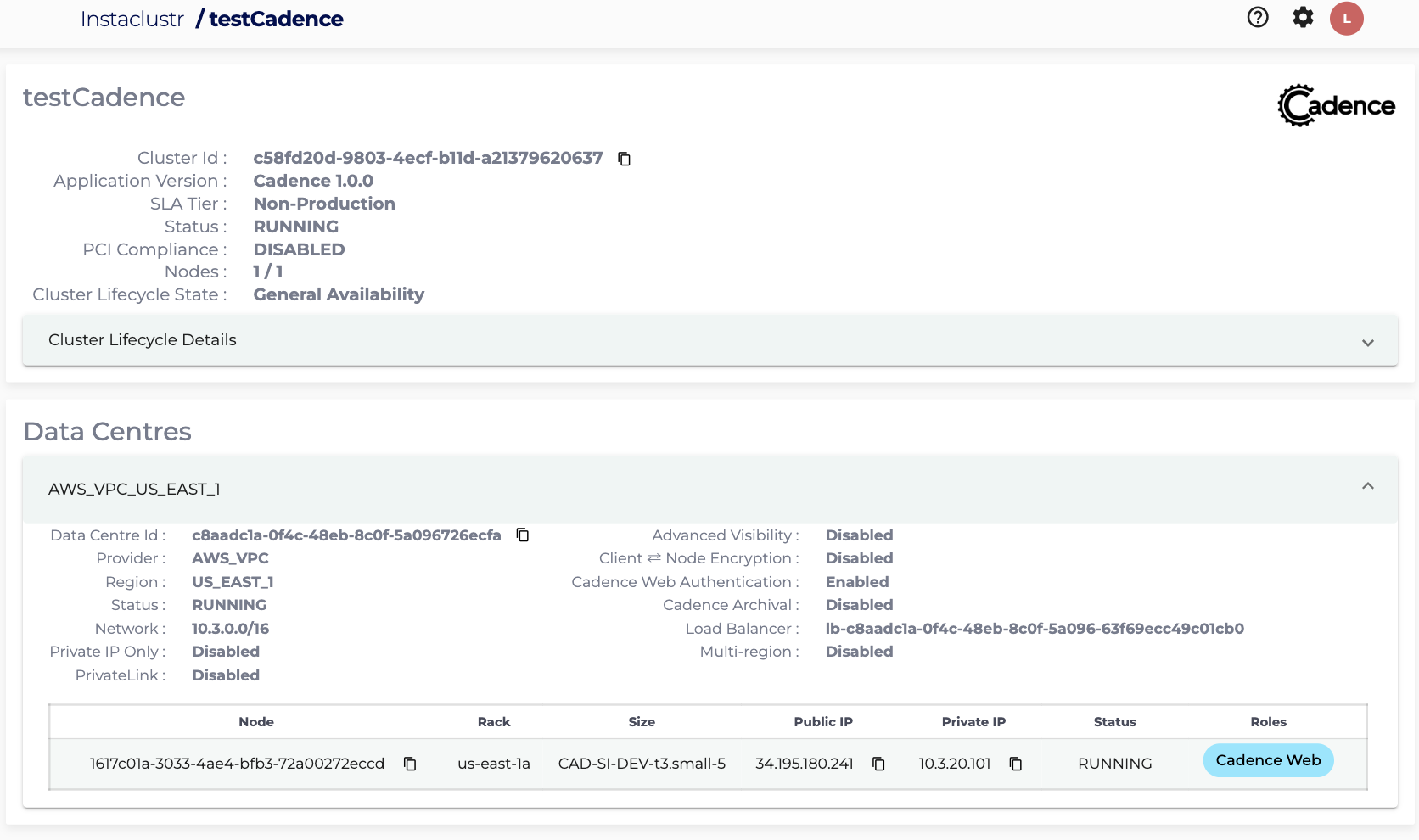Image resolution: width=1419 pixels, height=840 pixels.
Task: Click the Cadence Web role button
Action: tap(1268, 760)
